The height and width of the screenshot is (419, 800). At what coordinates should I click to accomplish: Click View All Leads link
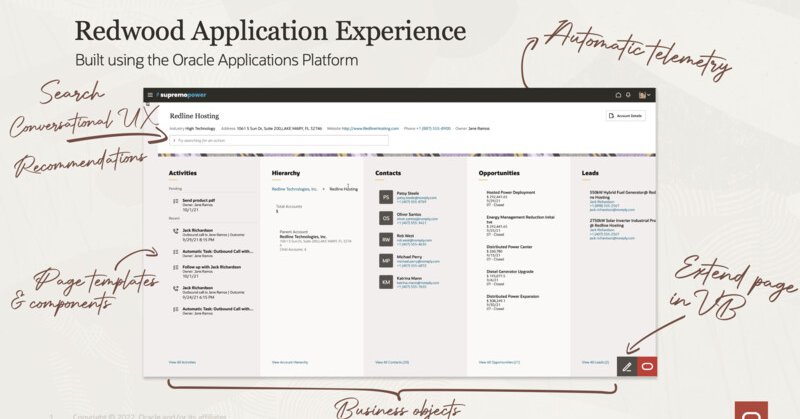595,362
